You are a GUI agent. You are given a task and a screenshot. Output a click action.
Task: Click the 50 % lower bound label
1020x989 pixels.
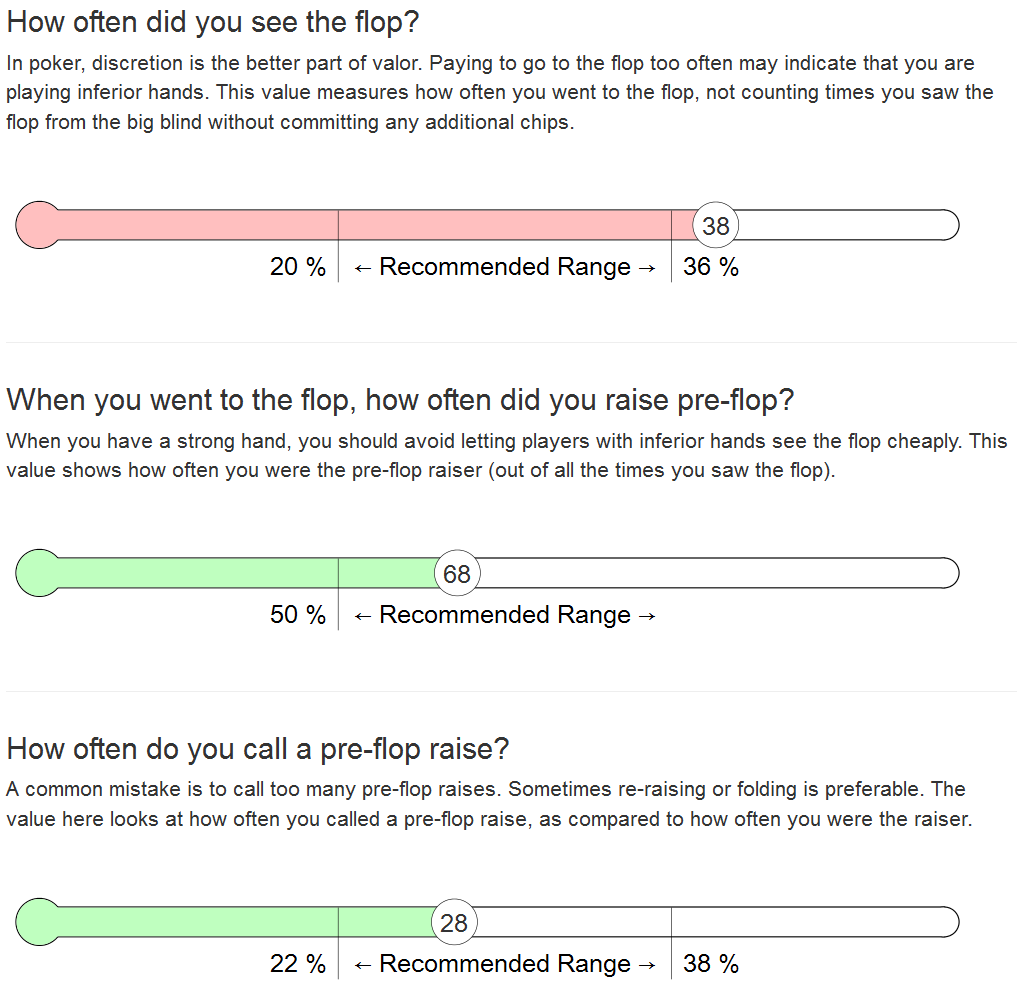click(298, 615)
